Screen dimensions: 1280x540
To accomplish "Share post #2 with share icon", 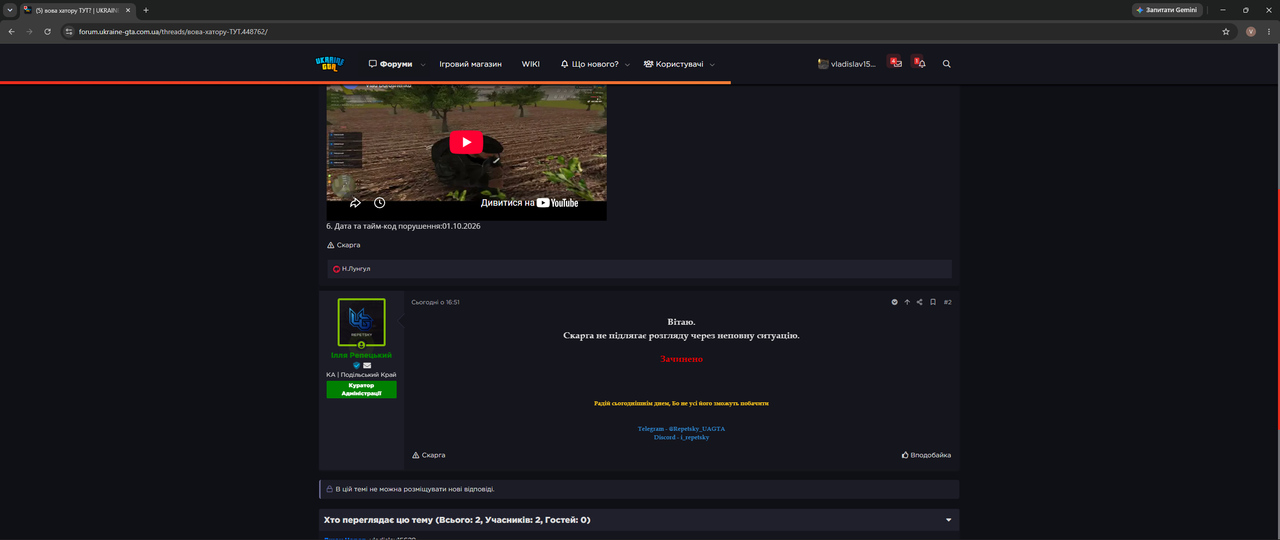I will pos(920,302).
